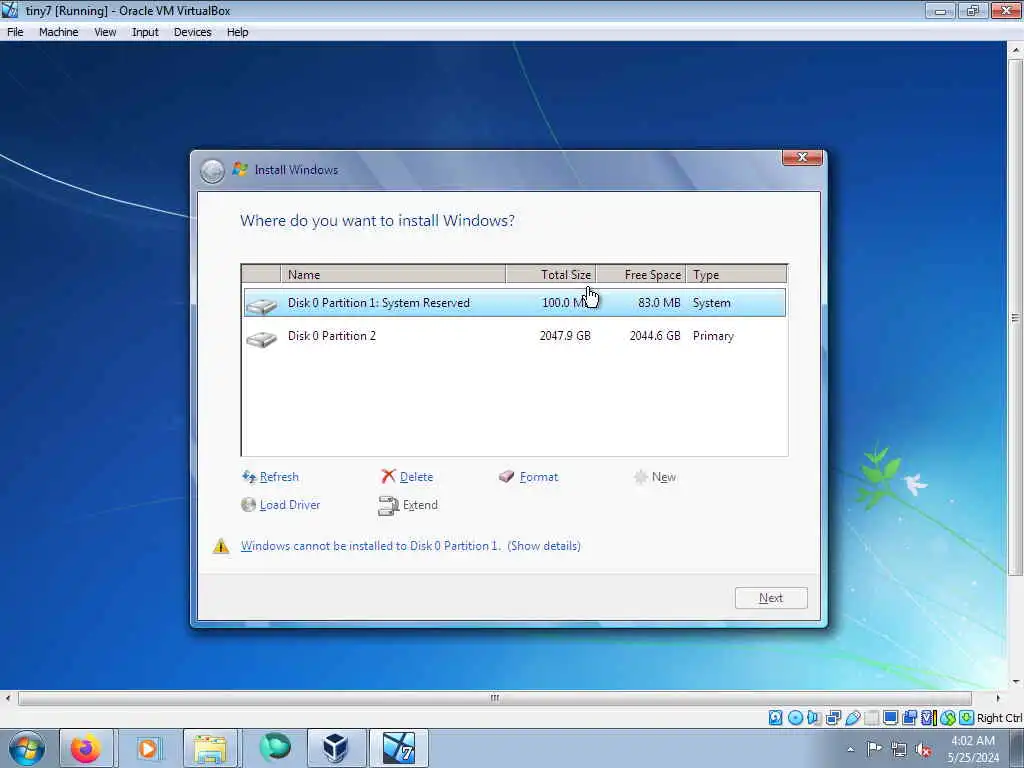Click Load Driver option
This screenshot has height=768, width=1024.
click(x=281, y=505)
